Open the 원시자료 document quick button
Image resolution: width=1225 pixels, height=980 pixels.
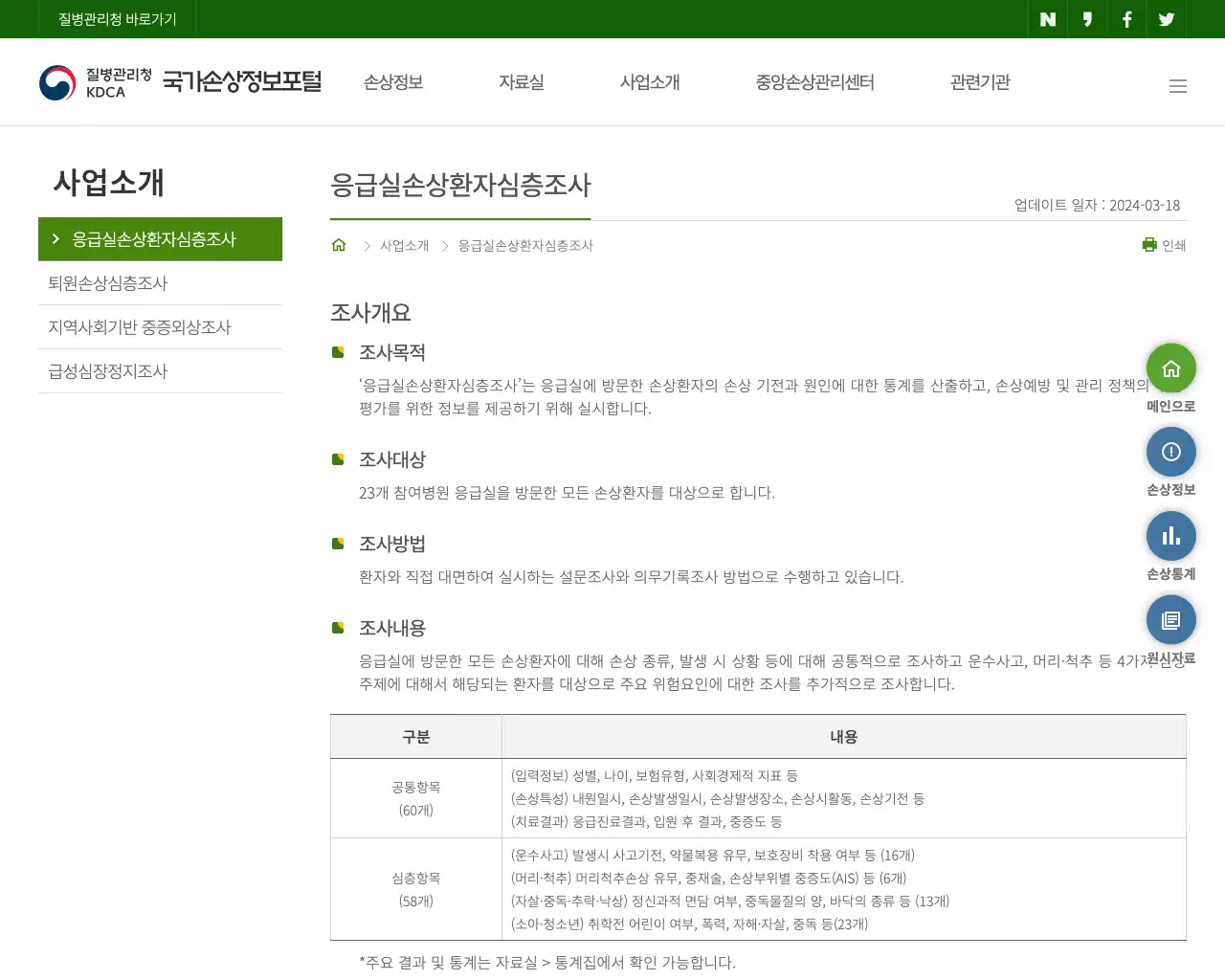pos(1171,620)
